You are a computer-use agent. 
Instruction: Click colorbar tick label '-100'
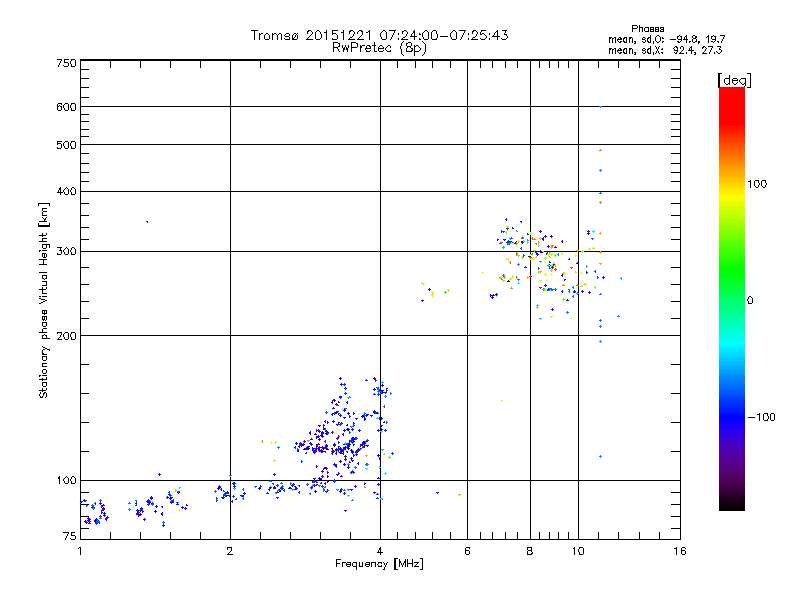tap(762, 417)
